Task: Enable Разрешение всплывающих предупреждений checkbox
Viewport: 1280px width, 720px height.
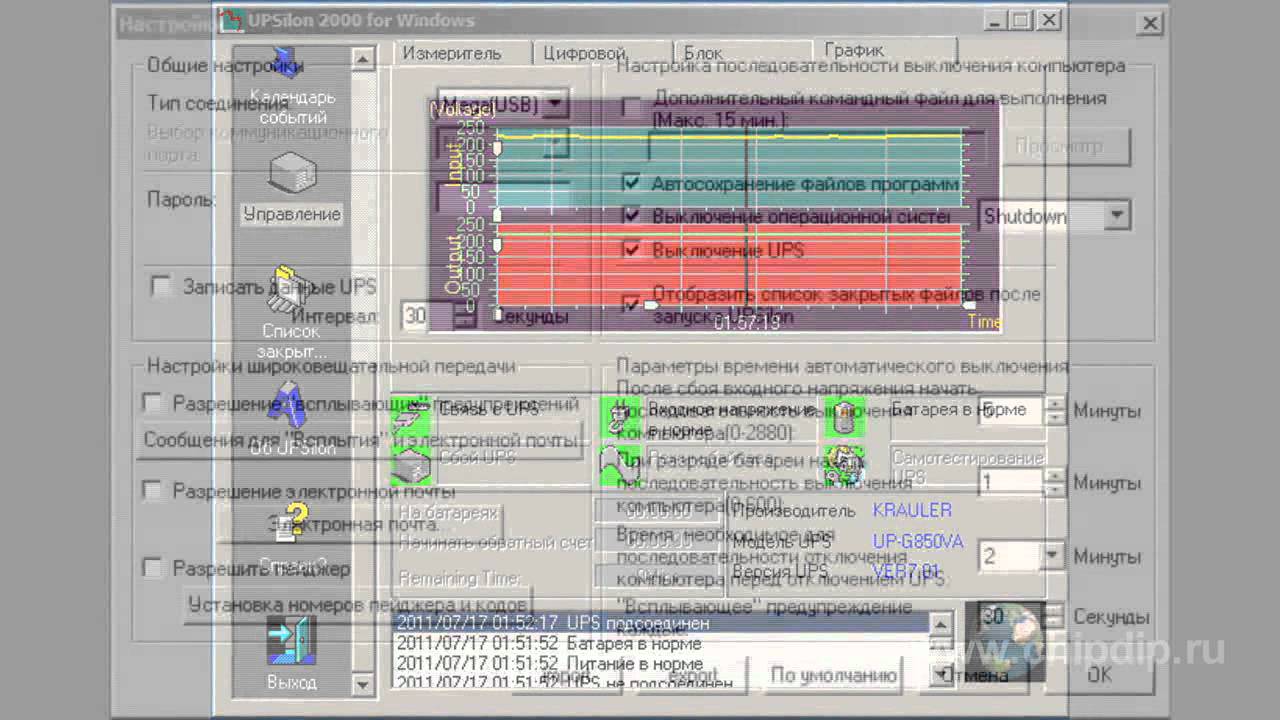Action: click(152, 403)
